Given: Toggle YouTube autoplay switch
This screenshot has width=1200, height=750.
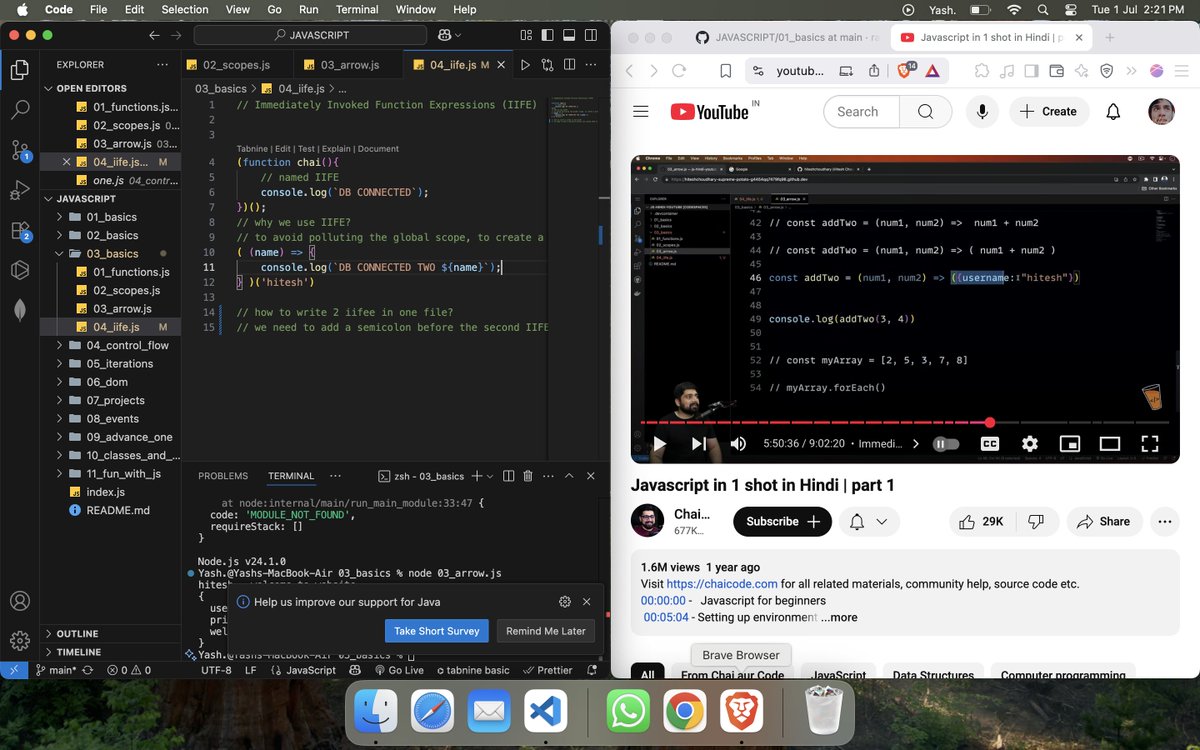Looking at the screenshot, I should [946, 443].
